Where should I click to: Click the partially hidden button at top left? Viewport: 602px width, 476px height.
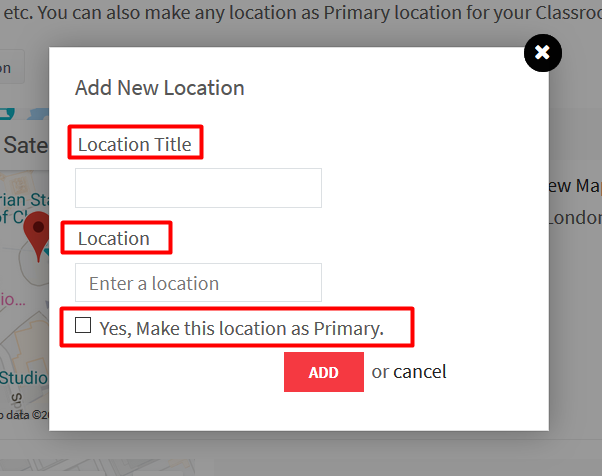coord(12,67)
